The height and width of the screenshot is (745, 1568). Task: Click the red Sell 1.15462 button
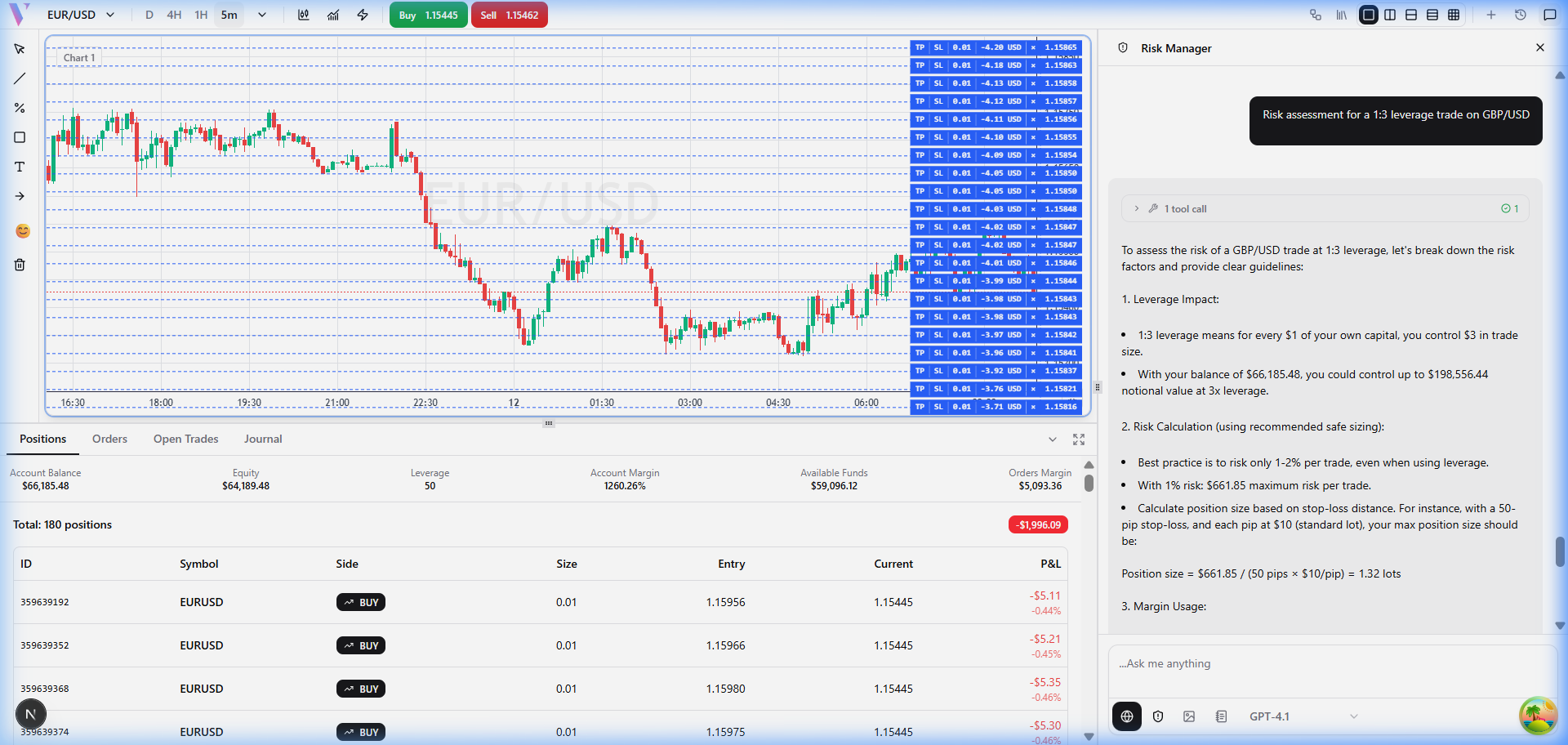tap(509, 15)
